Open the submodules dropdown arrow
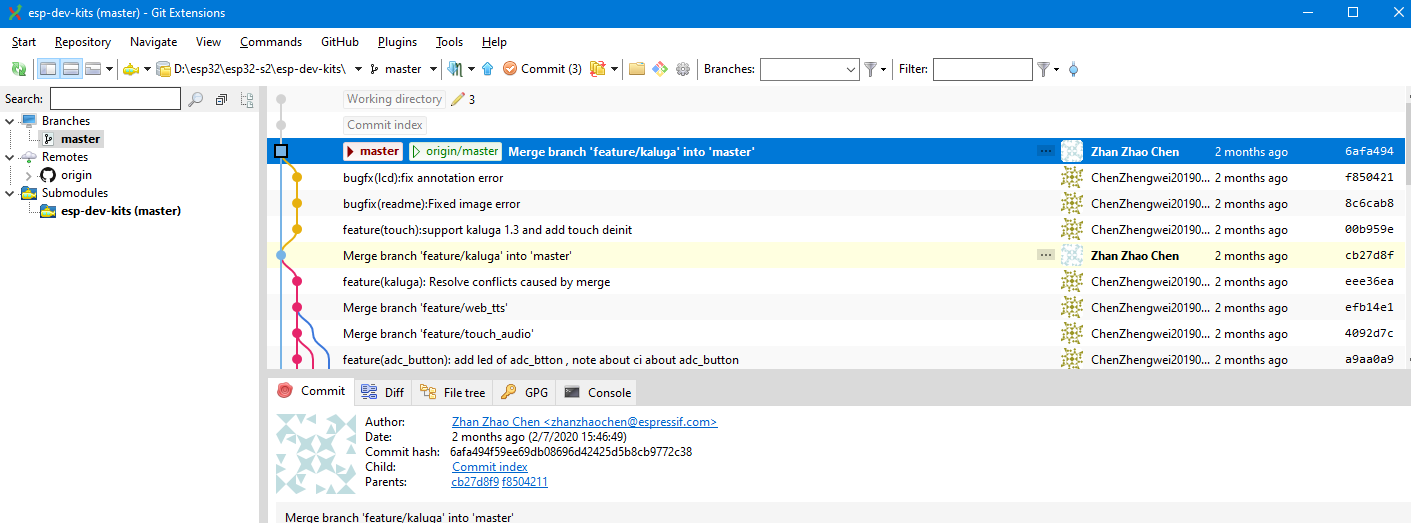 tap(147, 69)
